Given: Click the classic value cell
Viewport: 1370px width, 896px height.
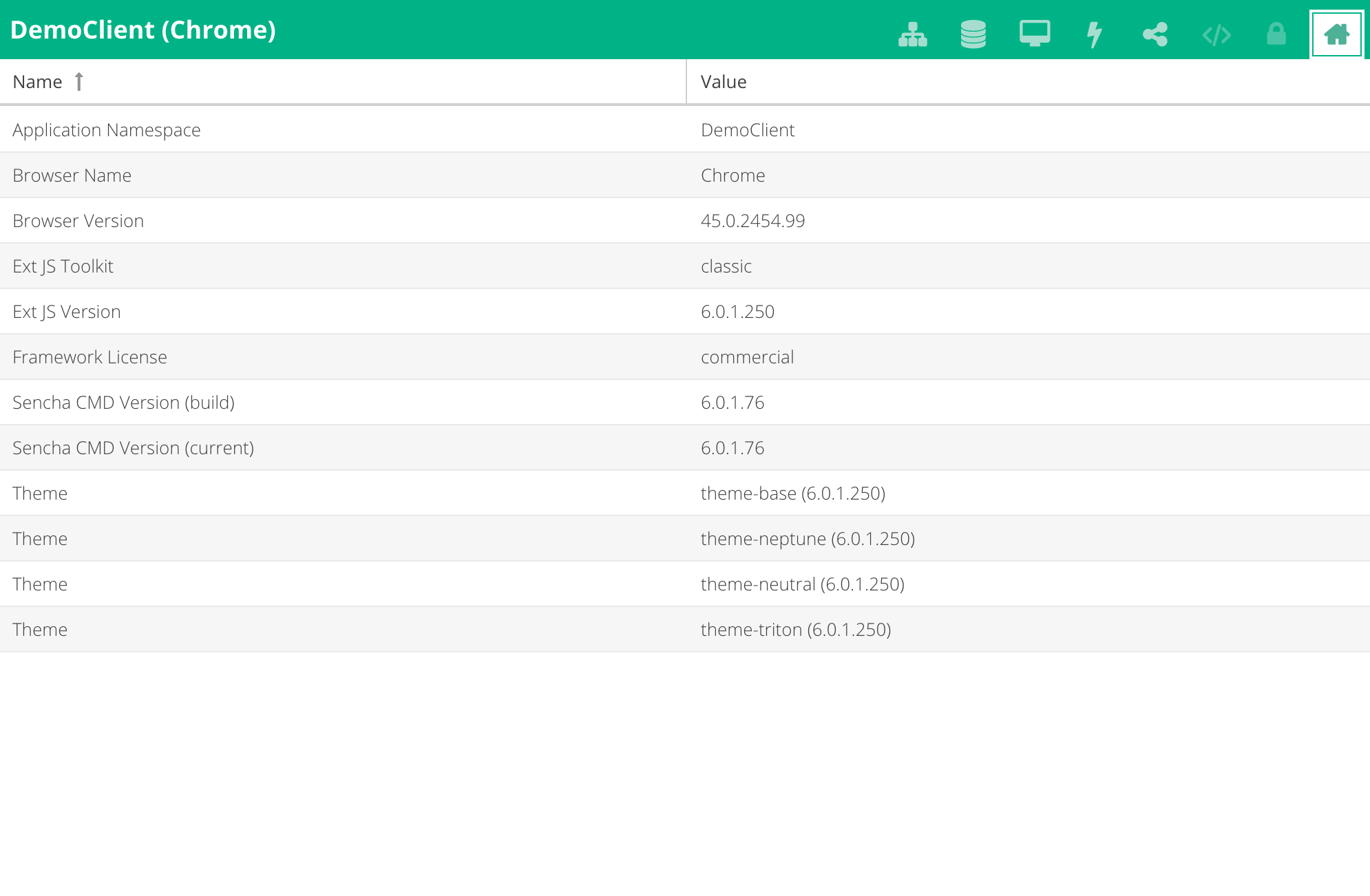Looking at the screenshot, I should coord(1029,266).
